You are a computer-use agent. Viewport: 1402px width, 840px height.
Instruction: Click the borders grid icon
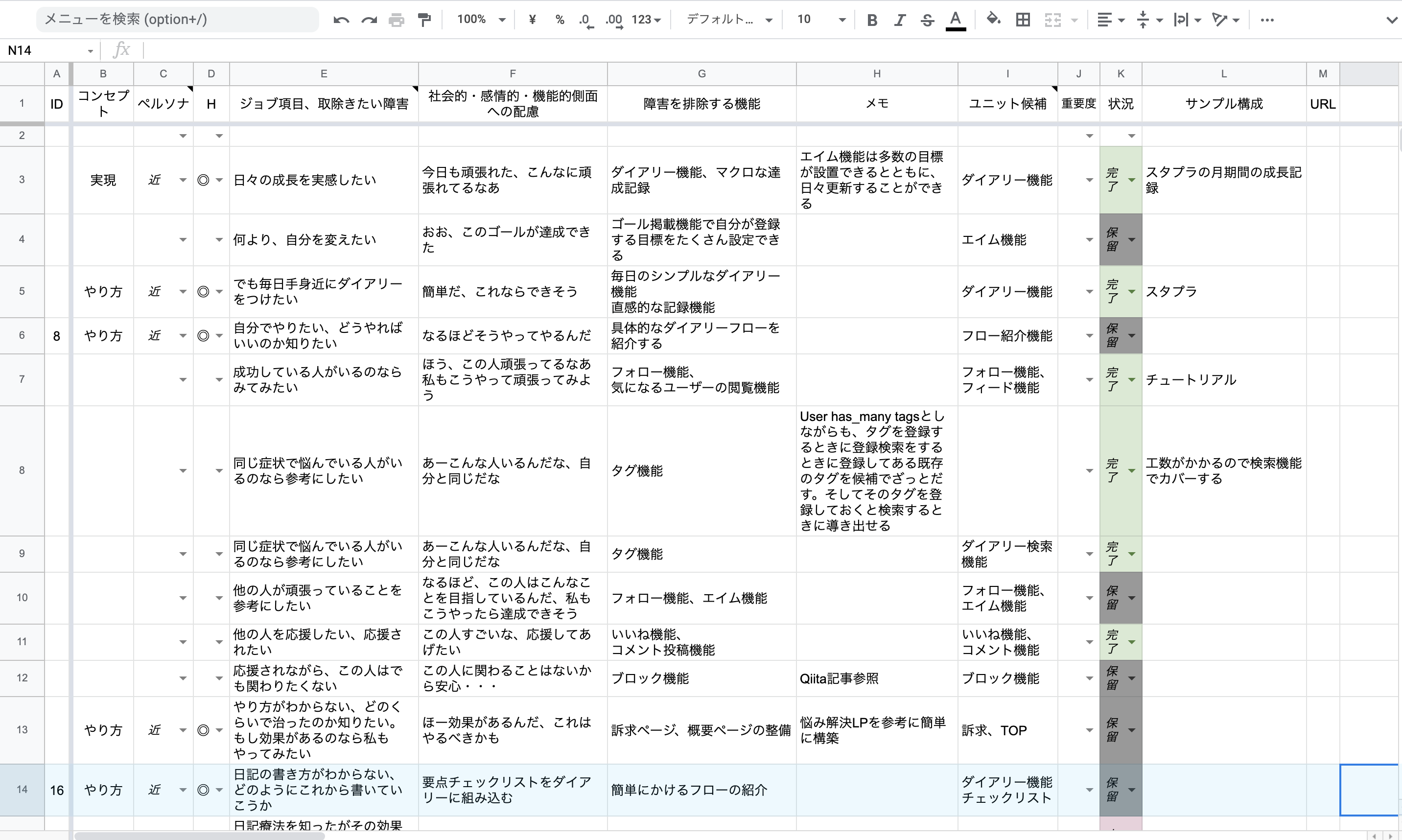tap(1023, 20)
